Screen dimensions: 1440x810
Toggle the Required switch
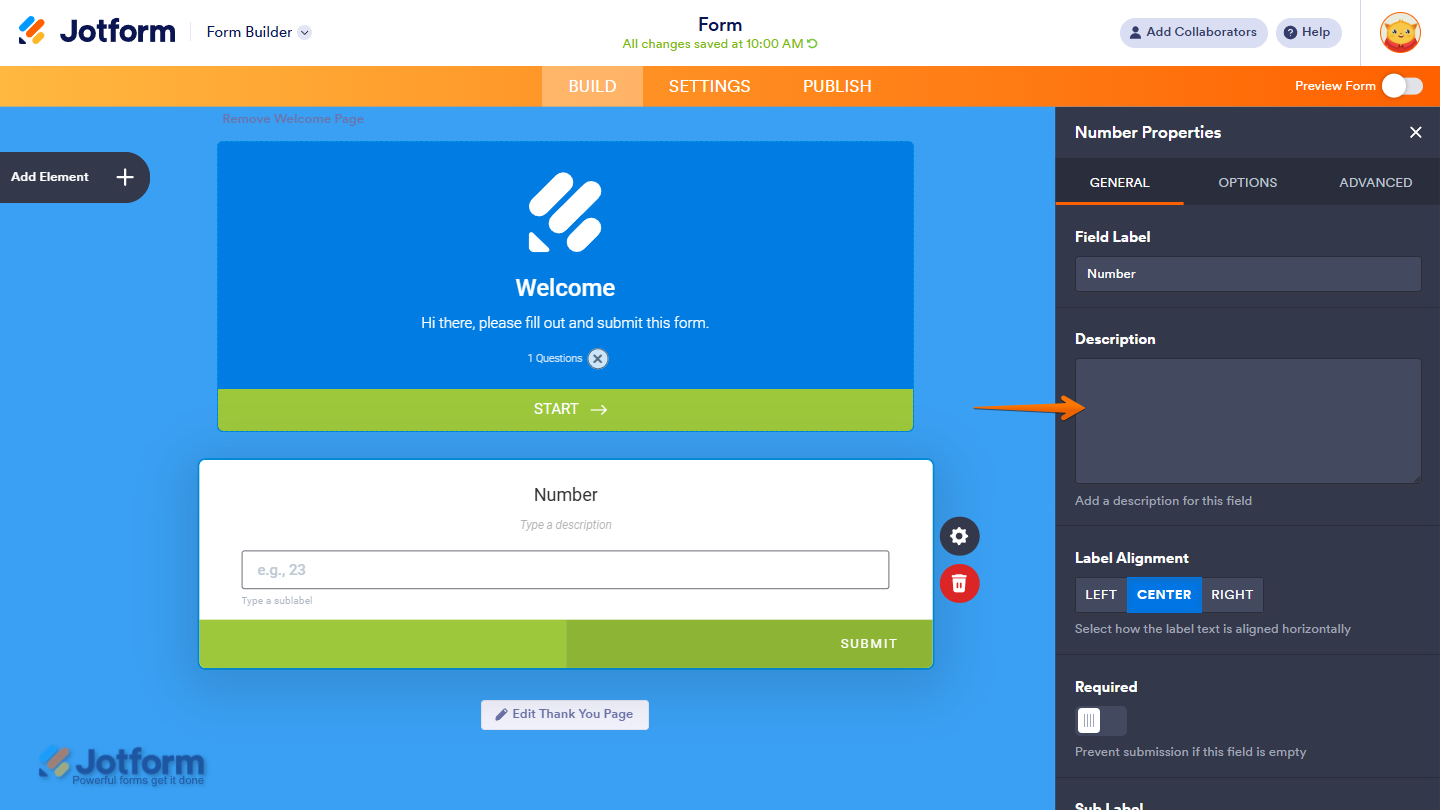[1101, 721]
